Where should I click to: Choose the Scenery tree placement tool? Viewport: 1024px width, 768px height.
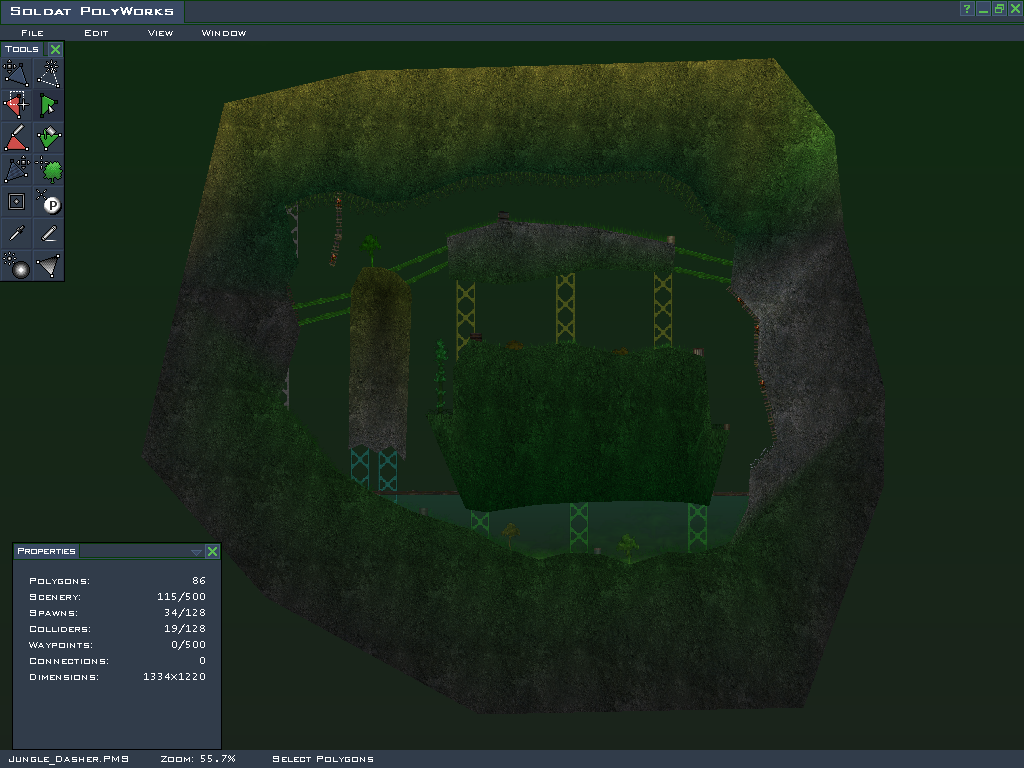tap(49, 170)
